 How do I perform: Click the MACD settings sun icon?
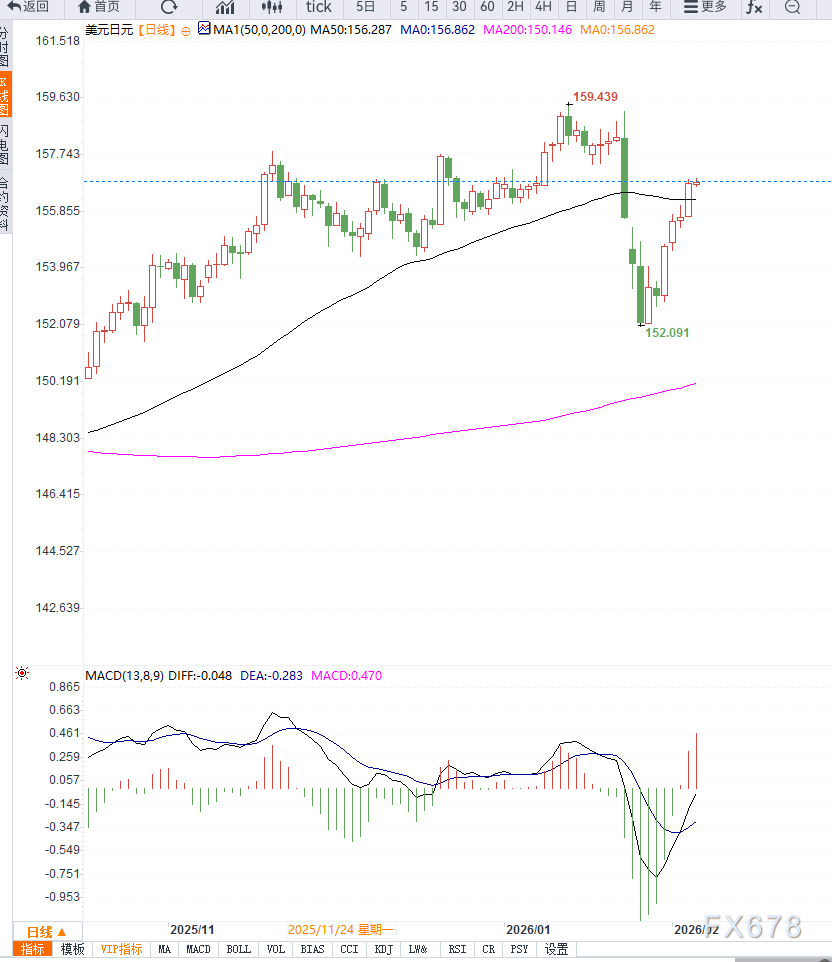click(x=22, y=675)
